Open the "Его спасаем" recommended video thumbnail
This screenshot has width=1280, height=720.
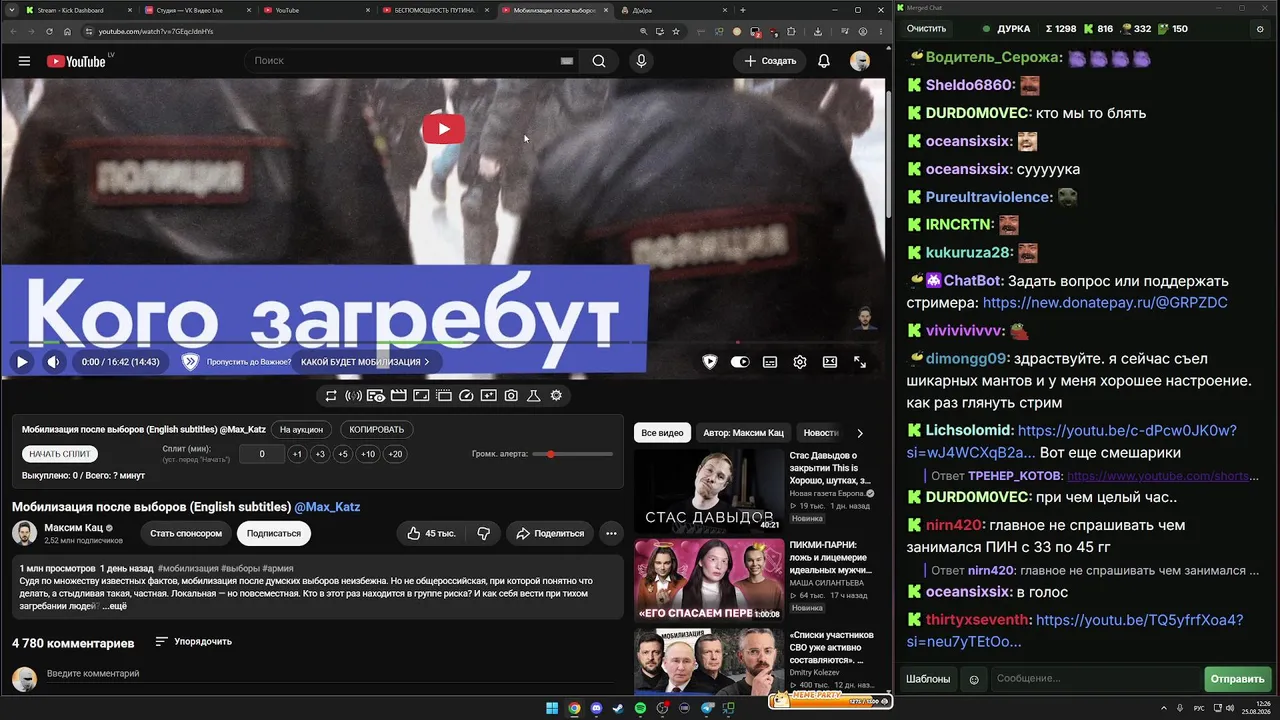[709, 580]
